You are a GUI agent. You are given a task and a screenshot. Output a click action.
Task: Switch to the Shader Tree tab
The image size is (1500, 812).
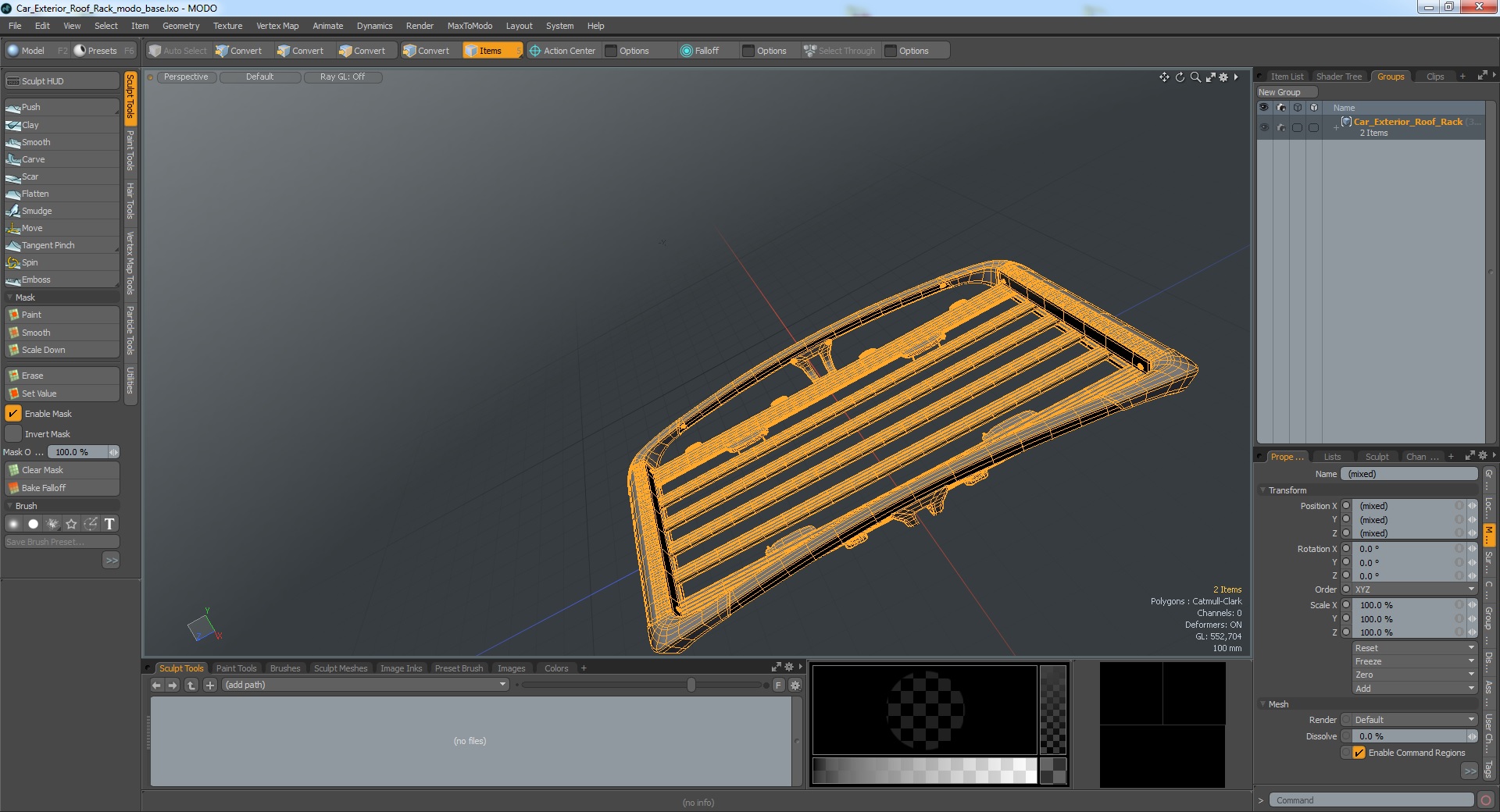1338,77
